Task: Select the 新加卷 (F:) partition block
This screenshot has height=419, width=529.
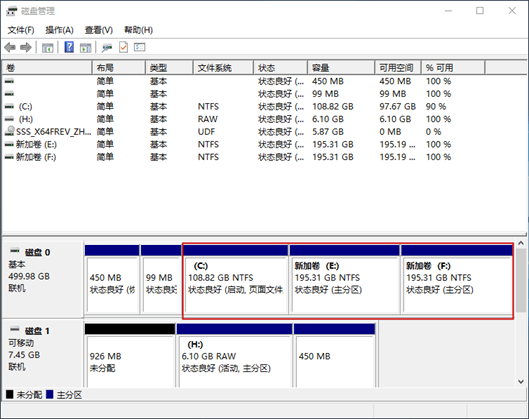Action: tap(456, 280)
